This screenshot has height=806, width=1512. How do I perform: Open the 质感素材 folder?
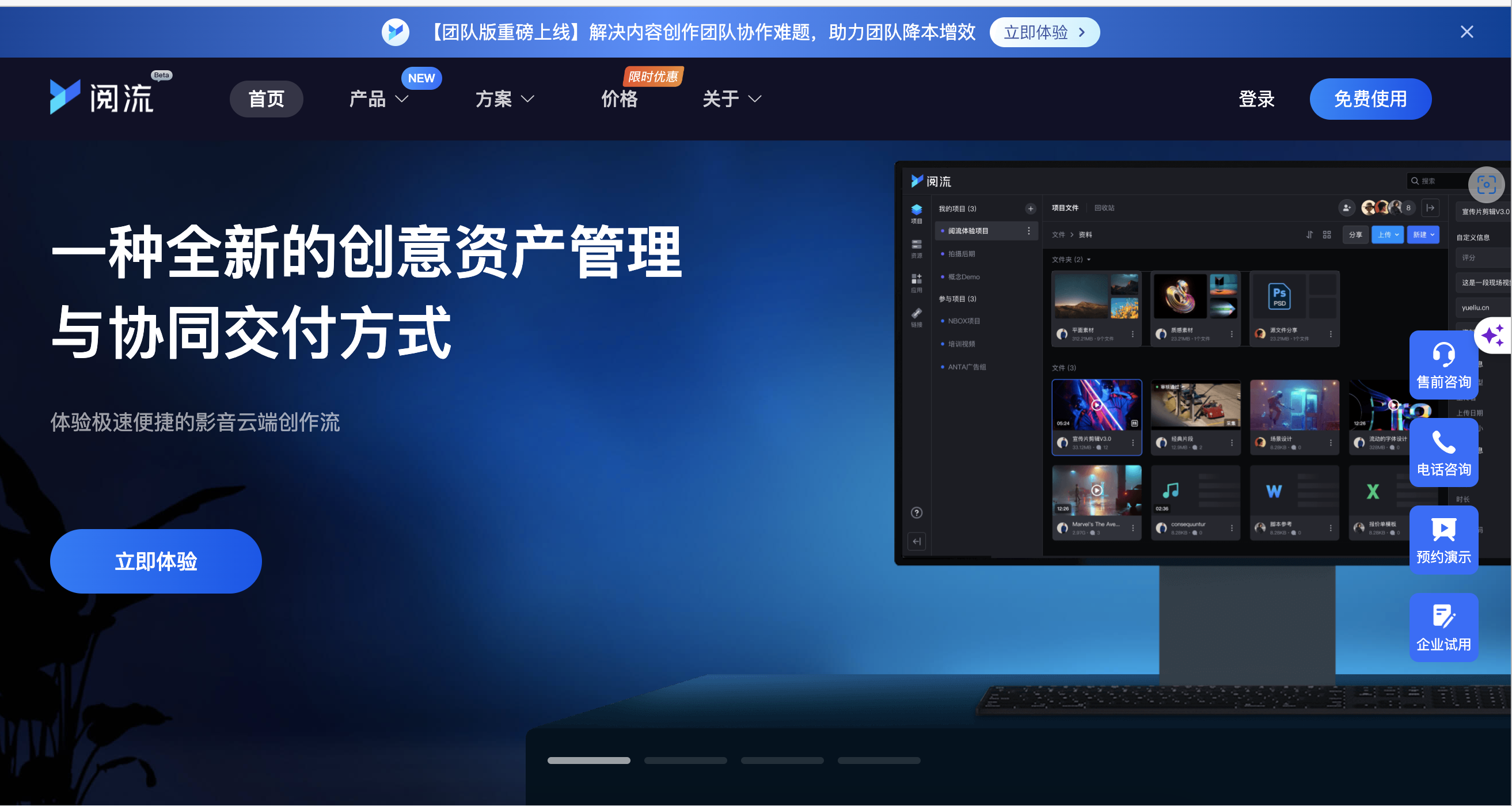tap(1196, 308)
